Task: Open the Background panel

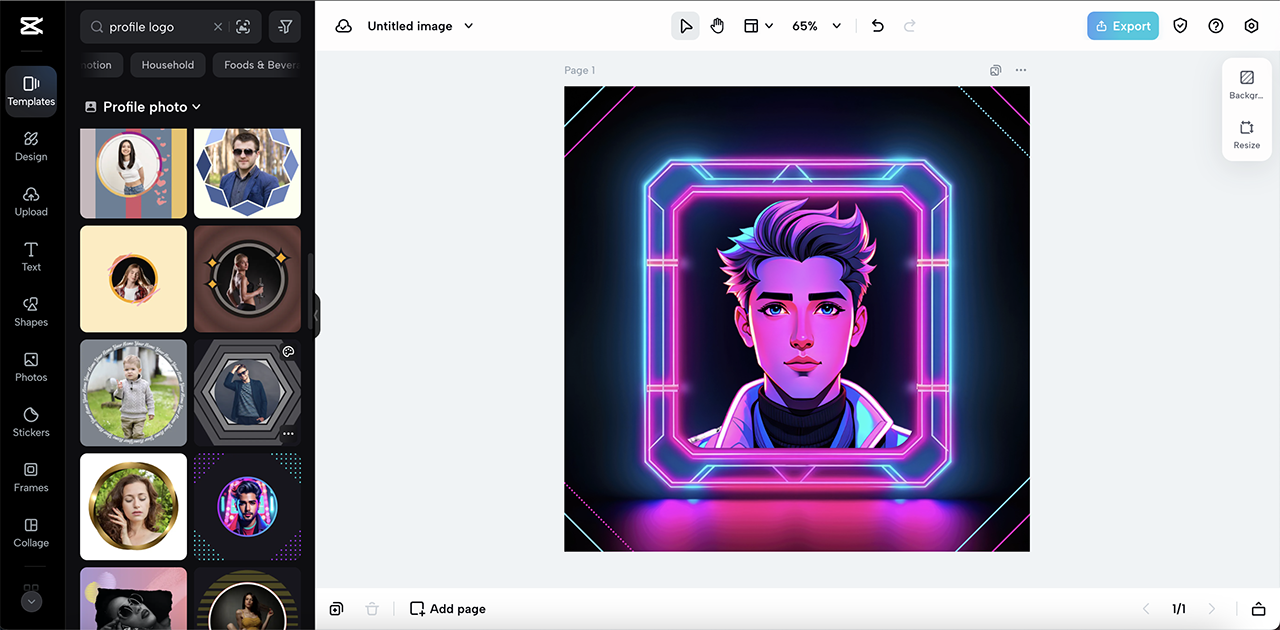Action: coord(1247,84)
